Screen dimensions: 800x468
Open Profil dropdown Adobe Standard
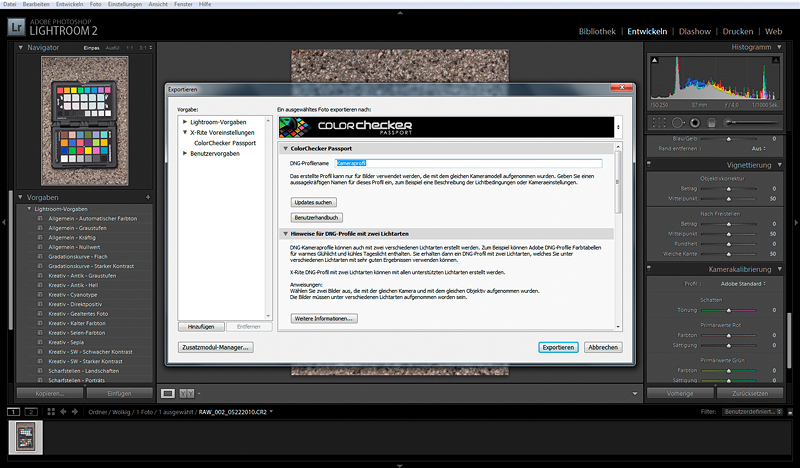[743, 284]
